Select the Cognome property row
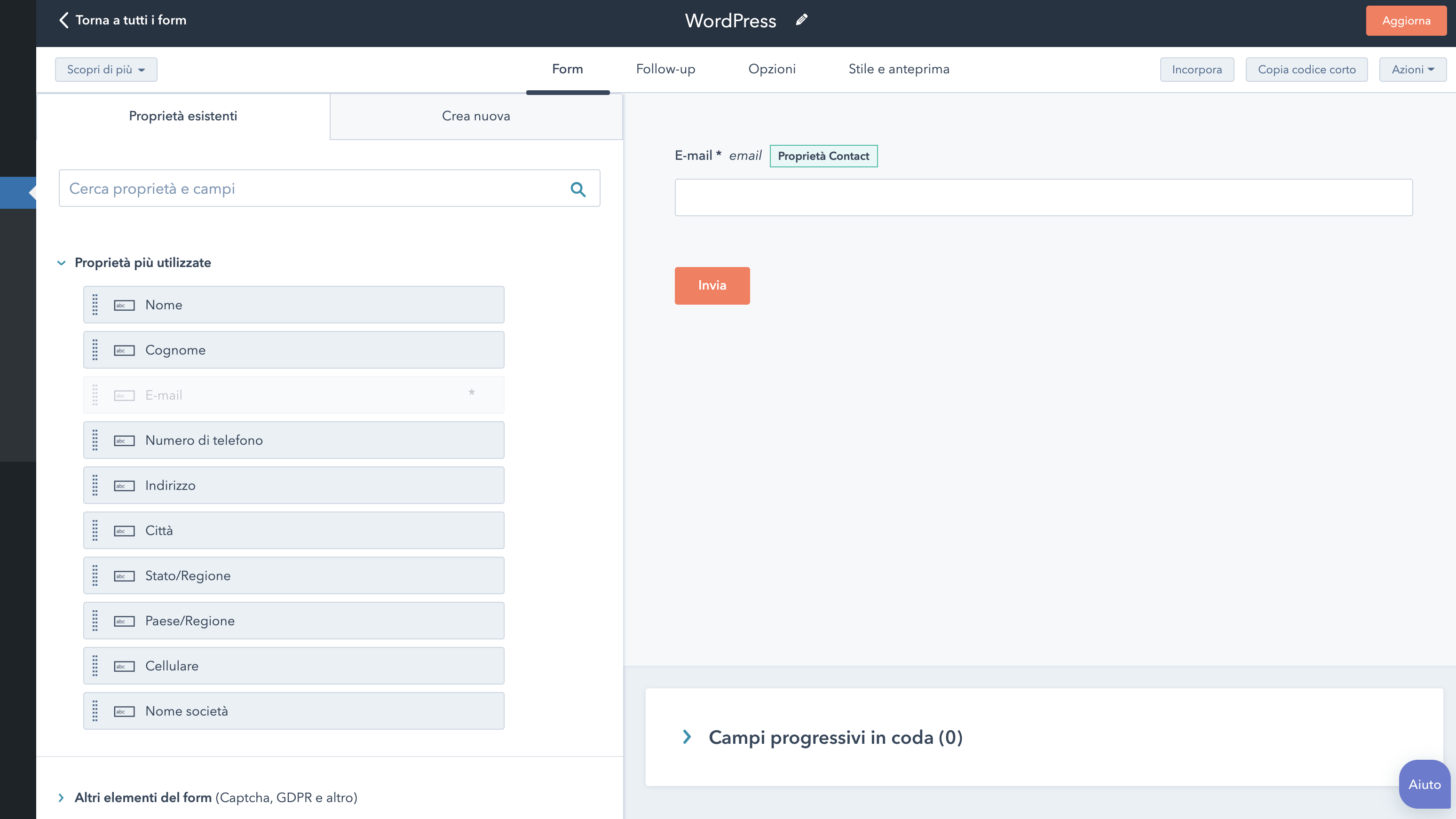Viewport: 1456px width, 819px height. point(294,350)
